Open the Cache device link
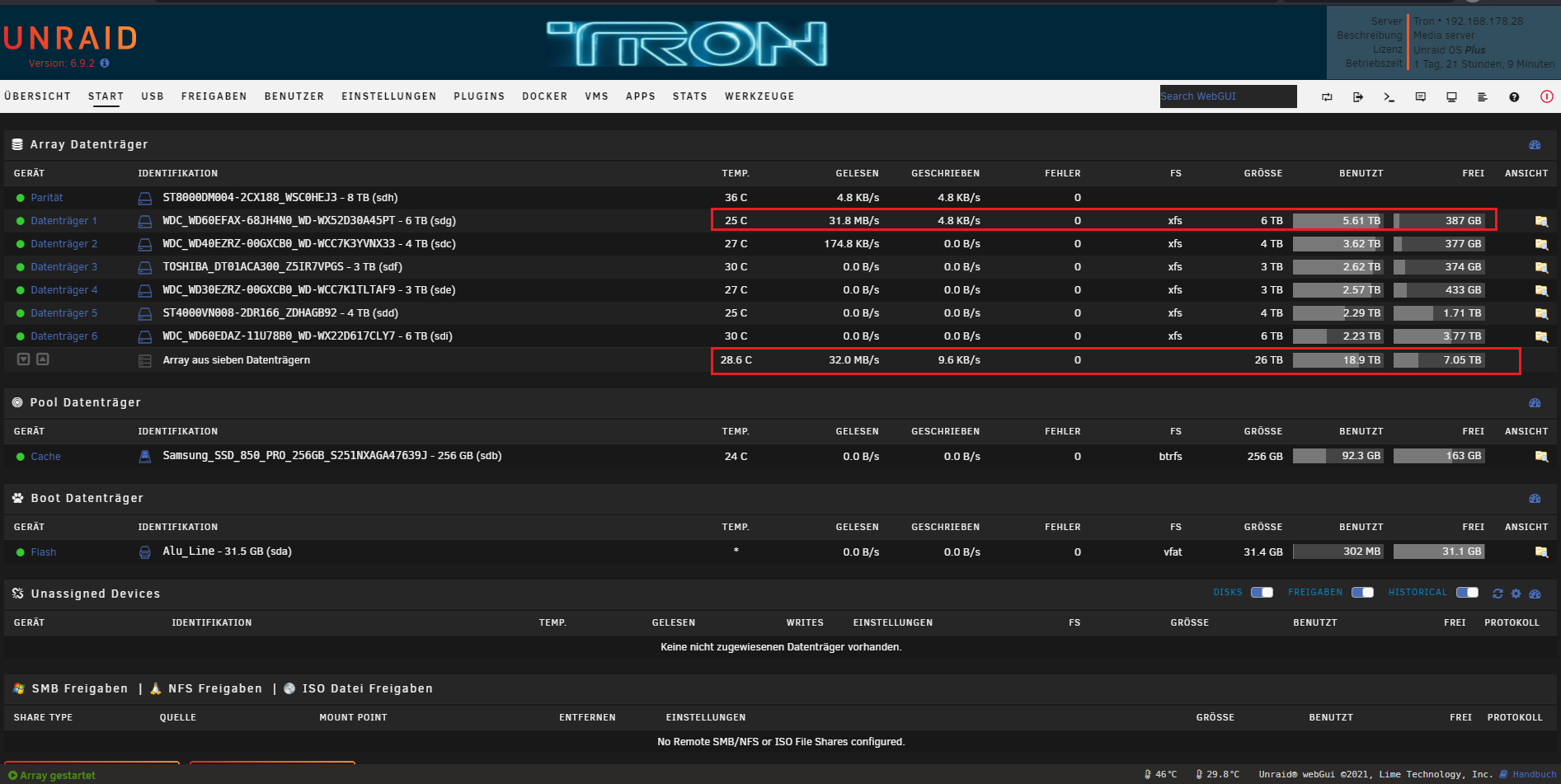The height and width of the screenshot is (784, 1561). point(45,457)
